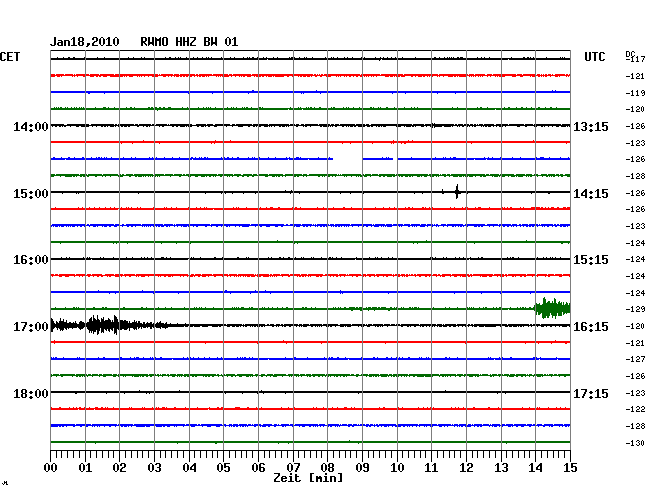650x494 pixels.
Task: Click the 17:15 UTC time label
Action: pyautogui.click(x=591, y=393)
